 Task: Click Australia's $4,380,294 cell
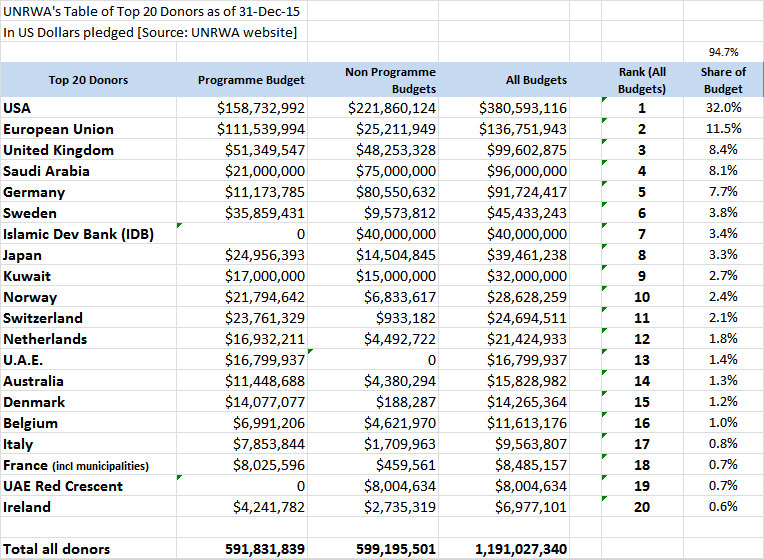coord(373,381)
